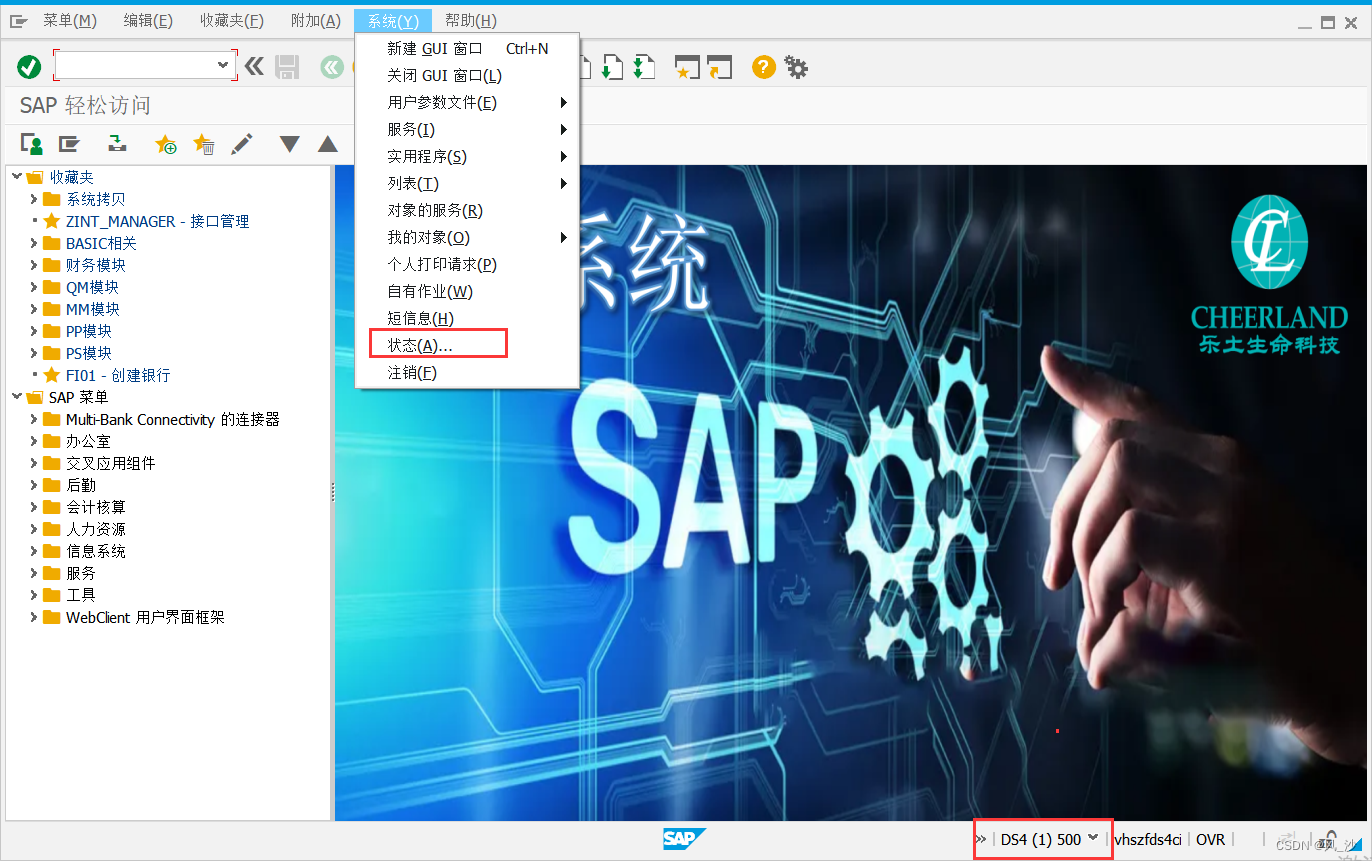Click the menu icon left of 菜单(M)
The width and height of the screenshot is (1372, 861).
[19, 21]
